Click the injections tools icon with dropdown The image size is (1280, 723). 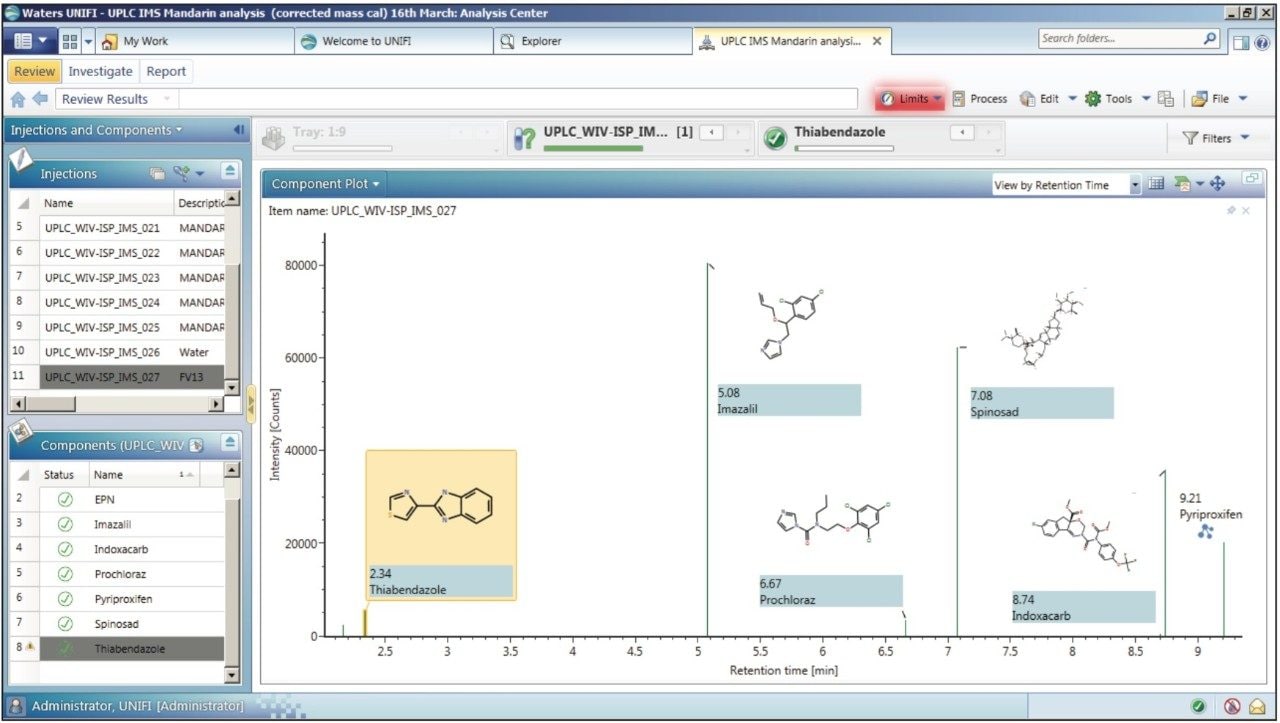pos(188,173)
